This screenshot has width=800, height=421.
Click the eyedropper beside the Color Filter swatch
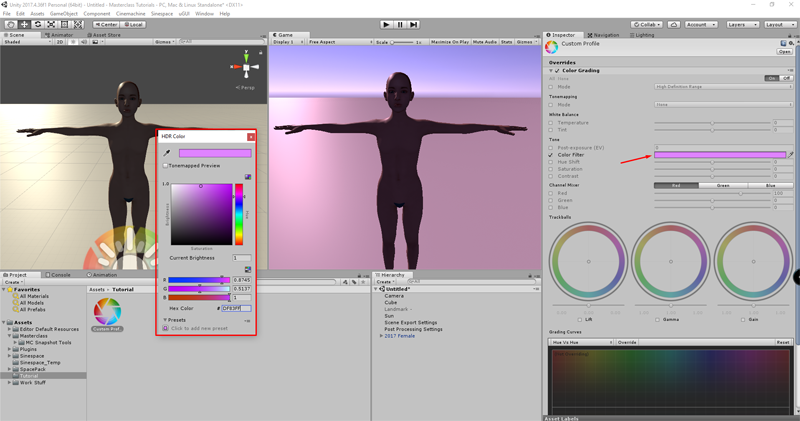tap(790, 155)
